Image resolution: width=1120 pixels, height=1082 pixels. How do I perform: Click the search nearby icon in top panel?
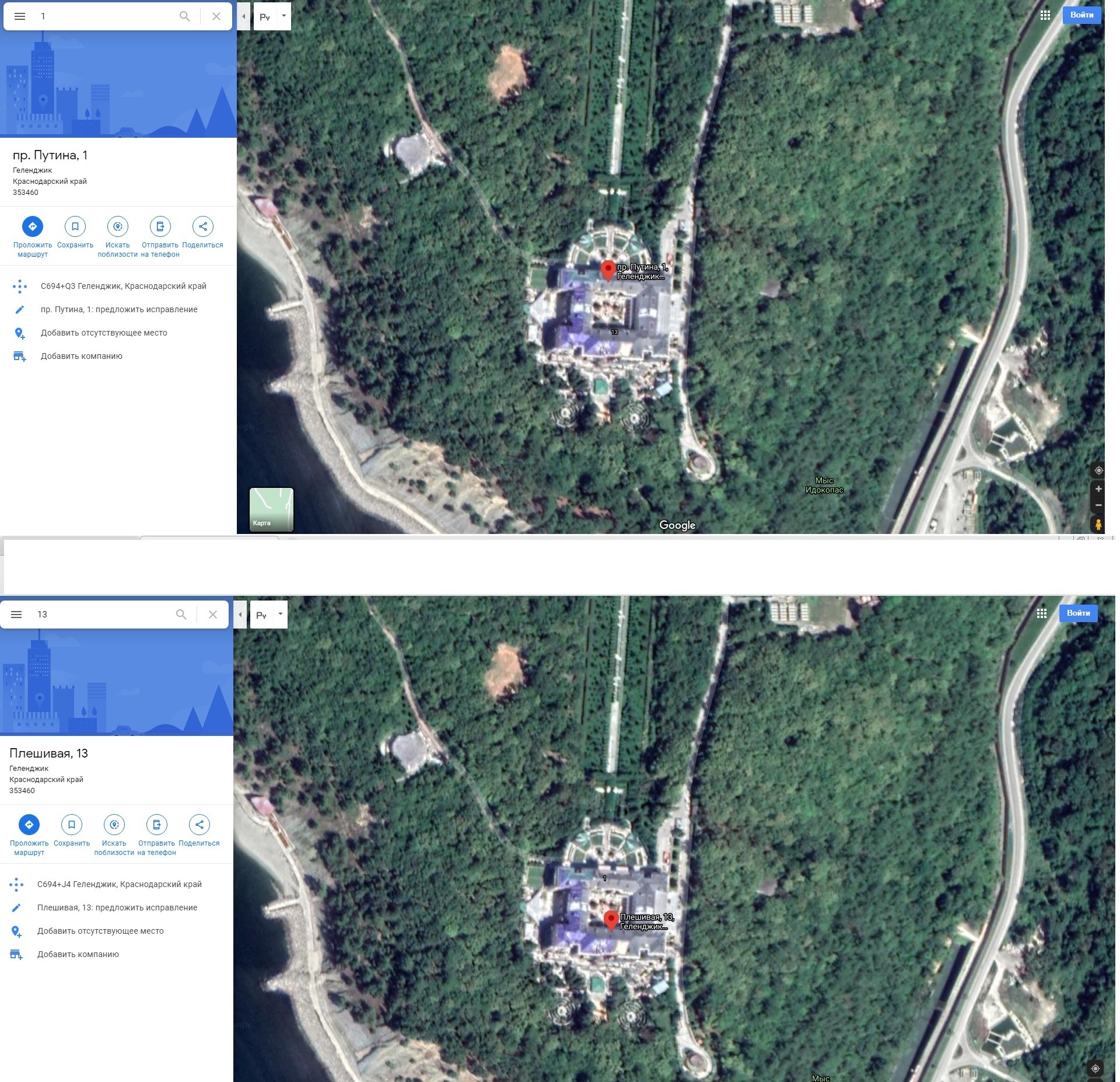tap(118, 226)
